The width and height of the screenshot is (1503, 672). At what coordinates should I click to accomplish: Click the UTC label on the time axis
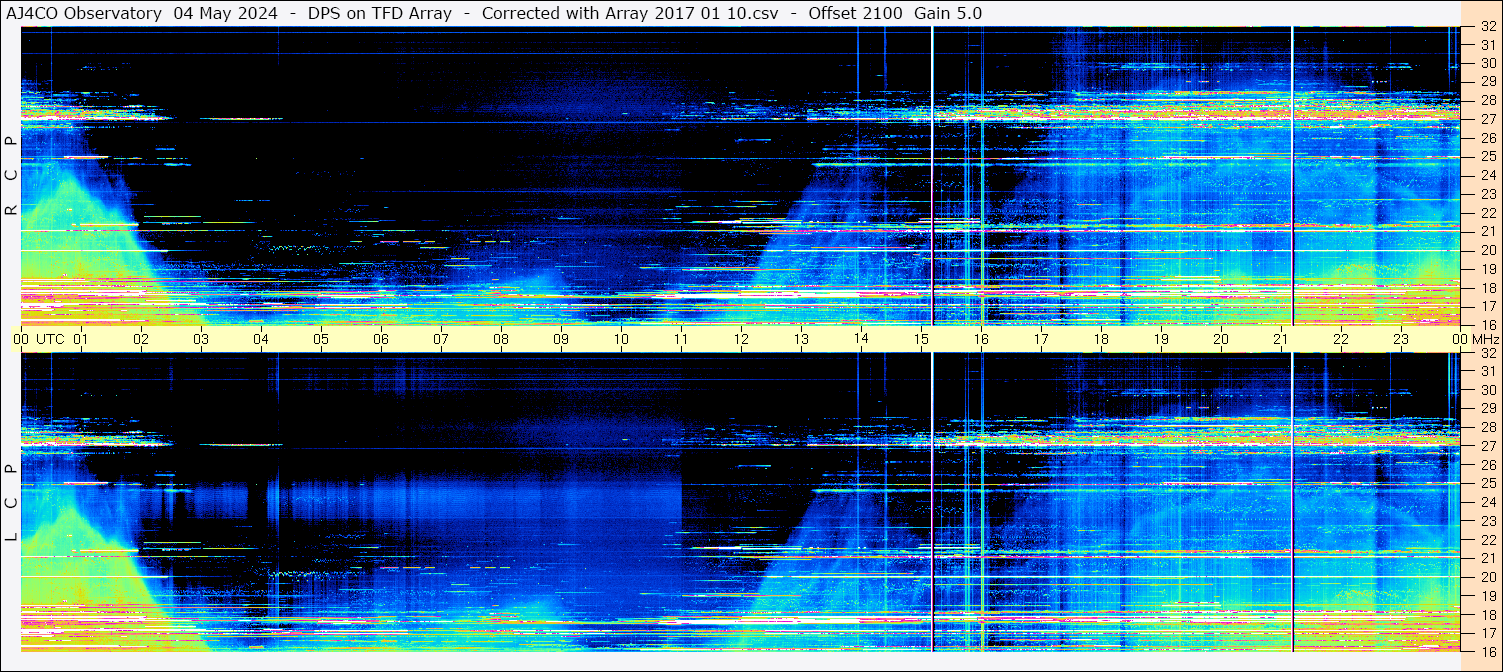(50, 339)
